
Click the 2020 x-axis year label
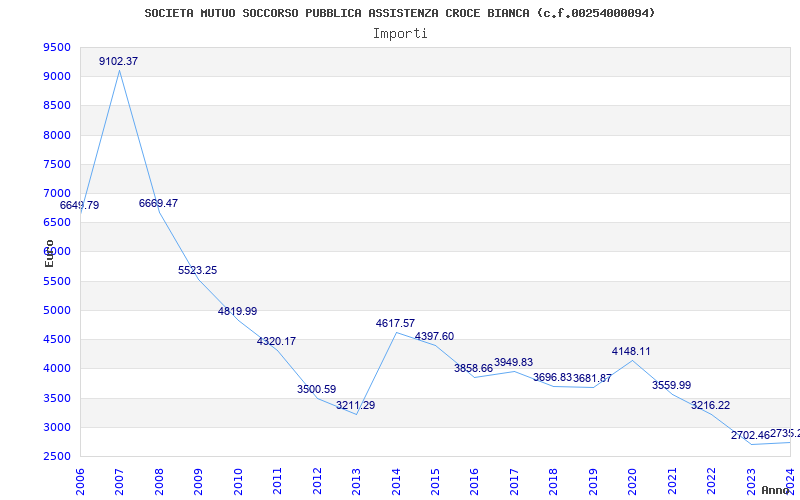click(633, 481)
